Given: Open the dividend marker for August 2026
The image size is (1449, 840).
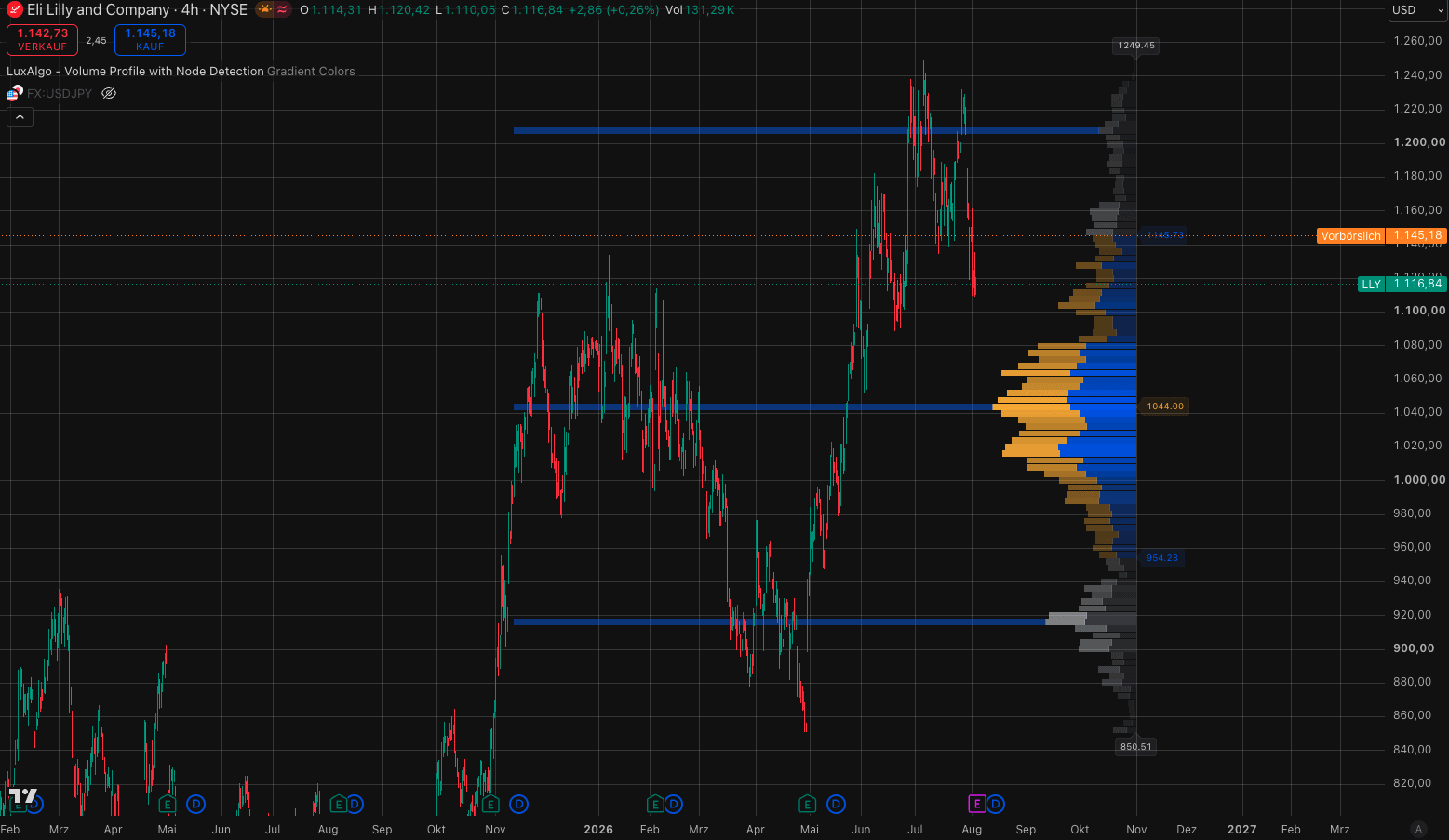Looking at the screenshot, I should click(996, 804).
